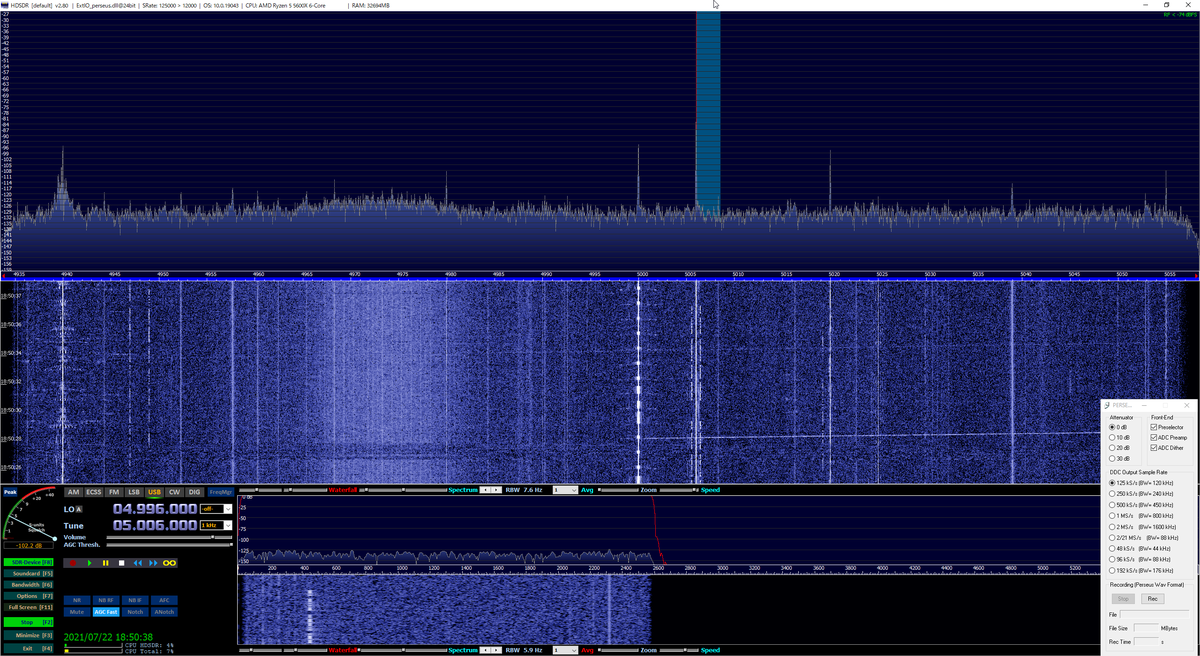The height and width of the screenshot is (656, 1200).
Task: Click the upper Spectrum RBW stepper arrows
Action: click(x=490, y=490)
